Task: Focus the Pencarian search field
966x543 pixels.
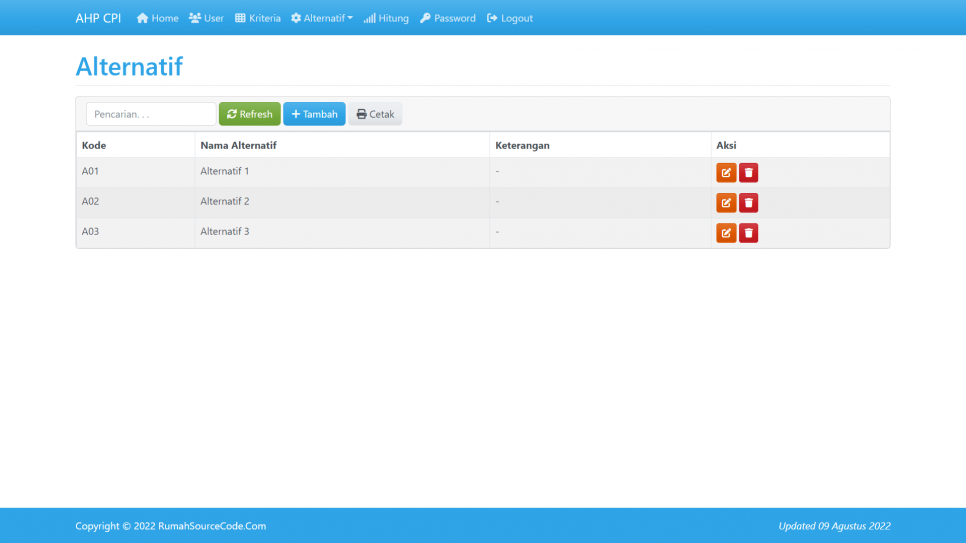Action: tap(151, 114)
